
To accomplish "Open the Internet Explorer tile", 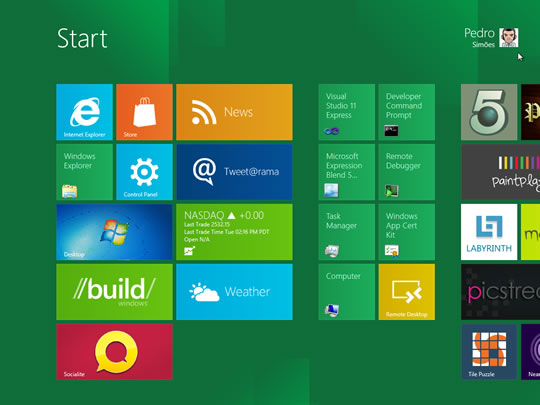I will click(x=84, y=112).
